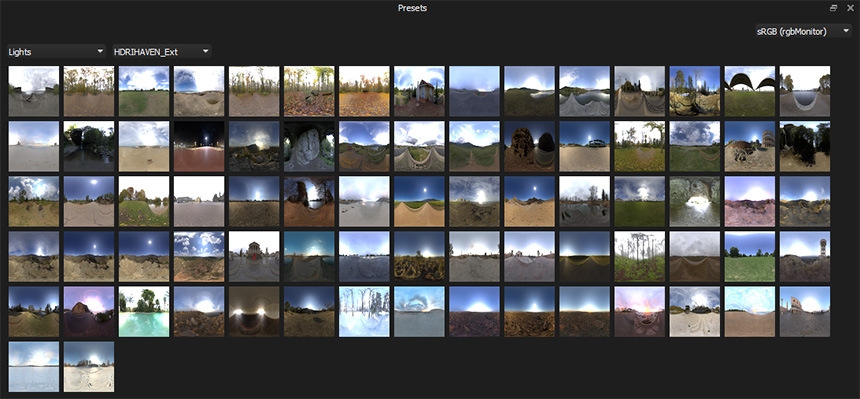Choose the orange autumn leaves ground HDRI
The height and width of the screenshot is (399, 860).
coord(364,91)
